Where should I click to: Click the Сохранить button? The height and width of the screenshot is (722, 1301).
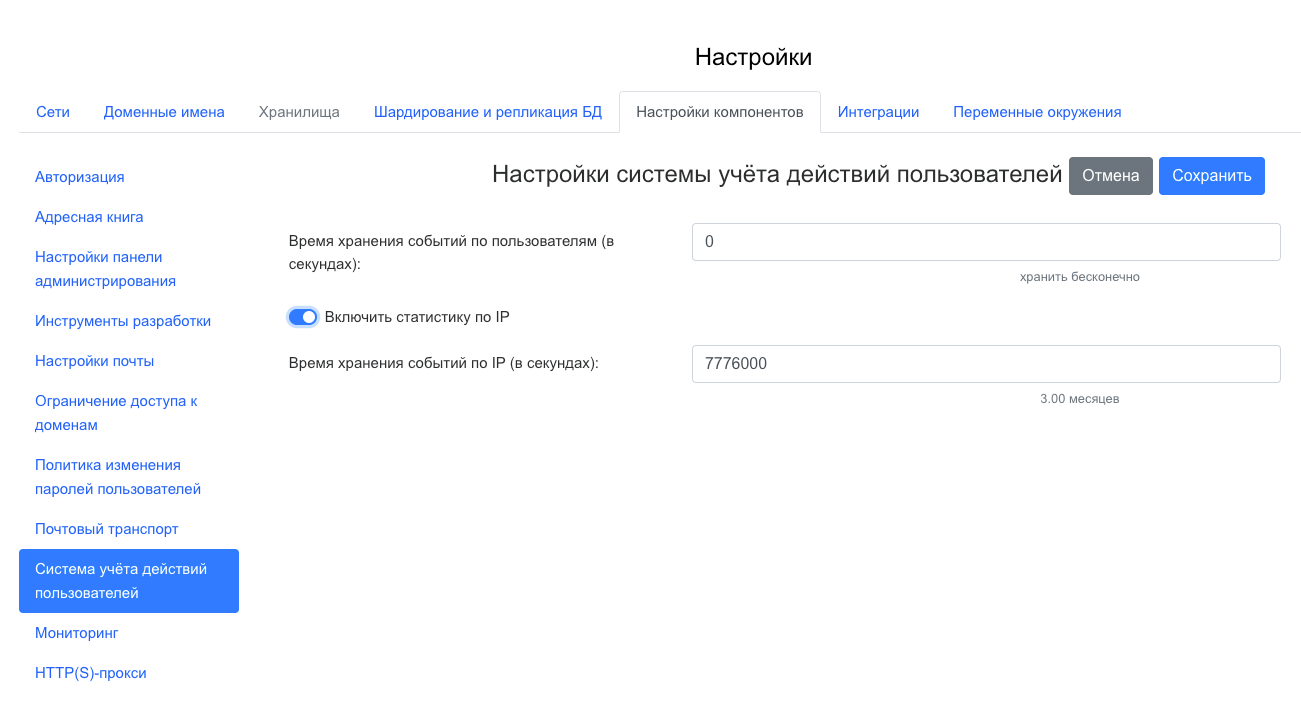tap(1211, 176)
